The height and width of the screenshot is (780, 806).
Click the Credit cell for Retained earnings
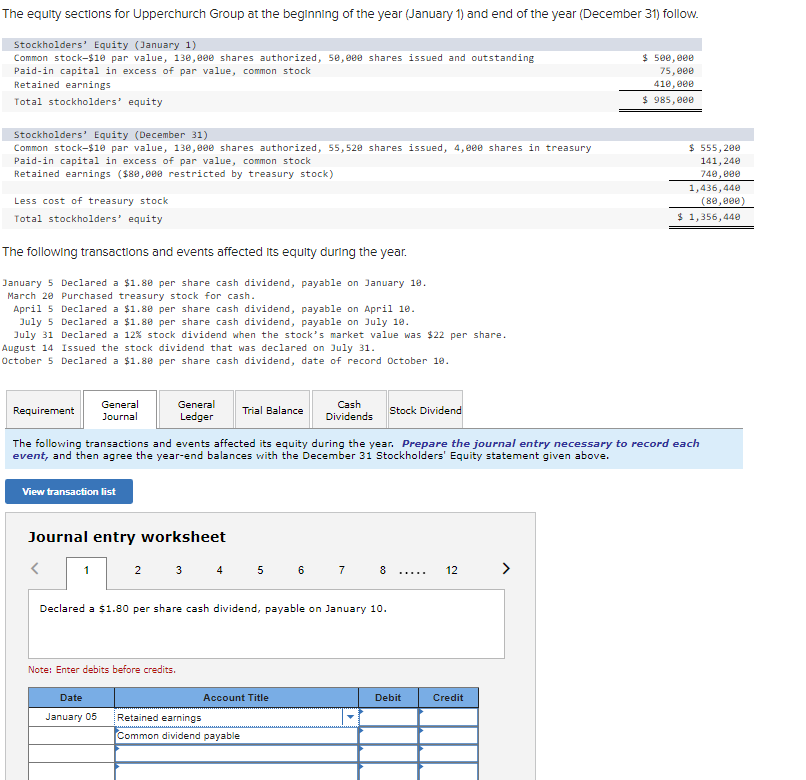pos(448,717)
